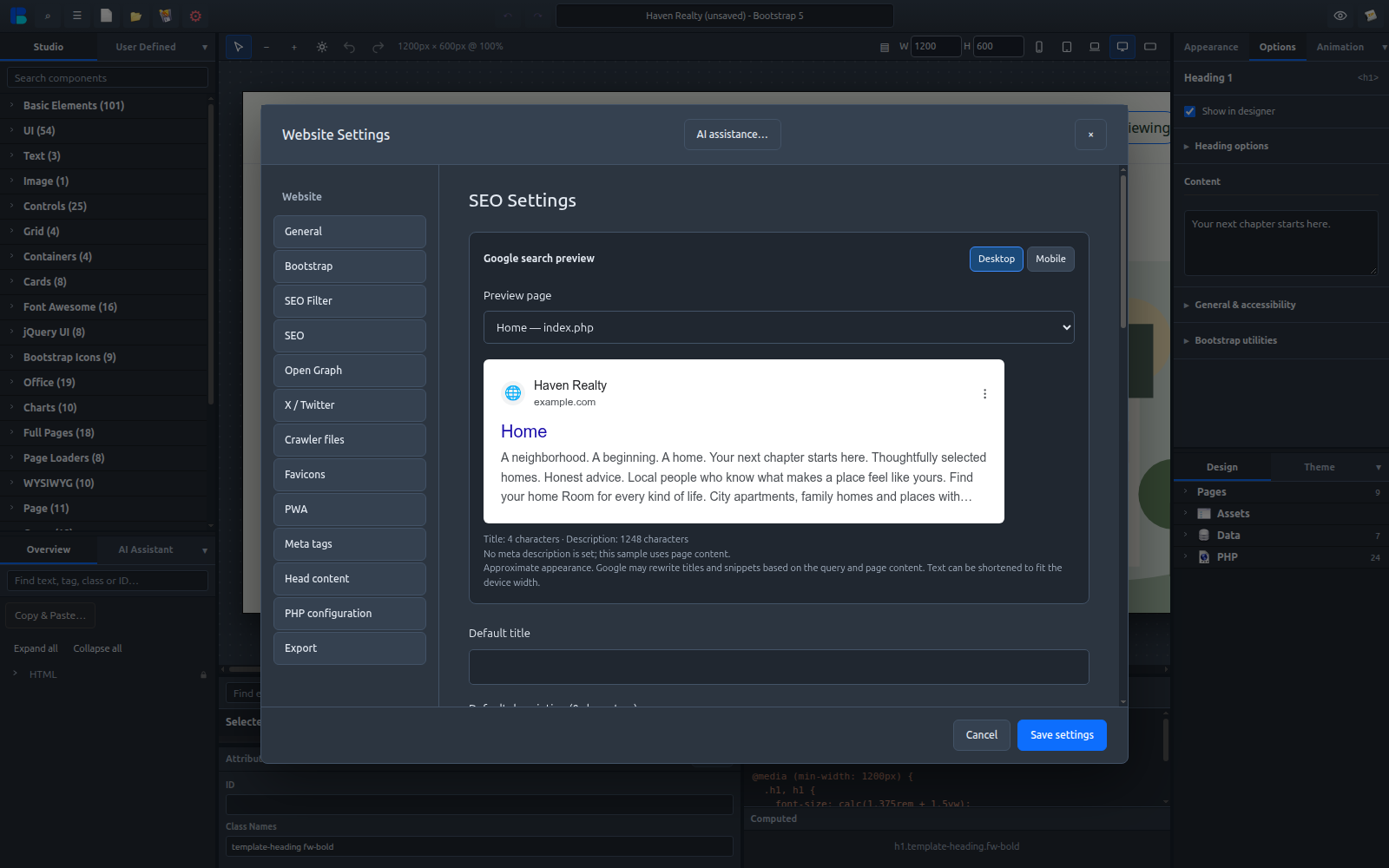Click Expand all link

click(36, 648)
